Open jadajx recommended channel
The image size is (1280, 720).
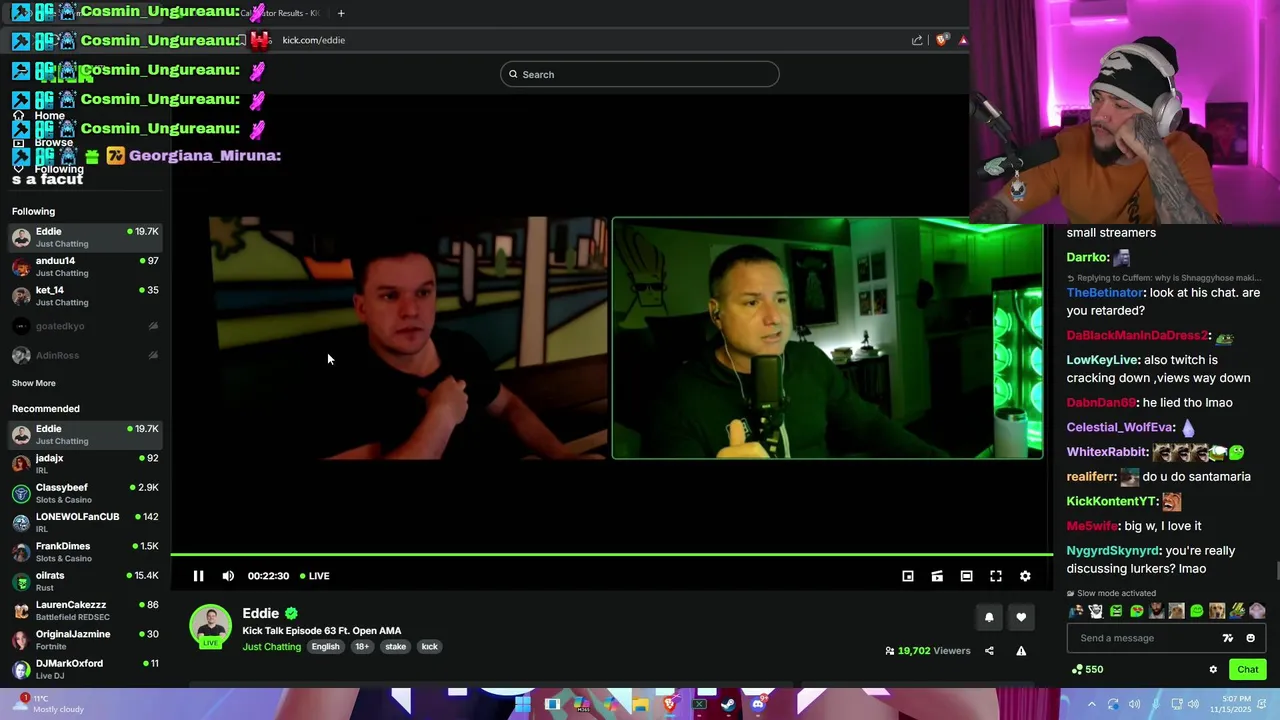click(x=85, y=464)
